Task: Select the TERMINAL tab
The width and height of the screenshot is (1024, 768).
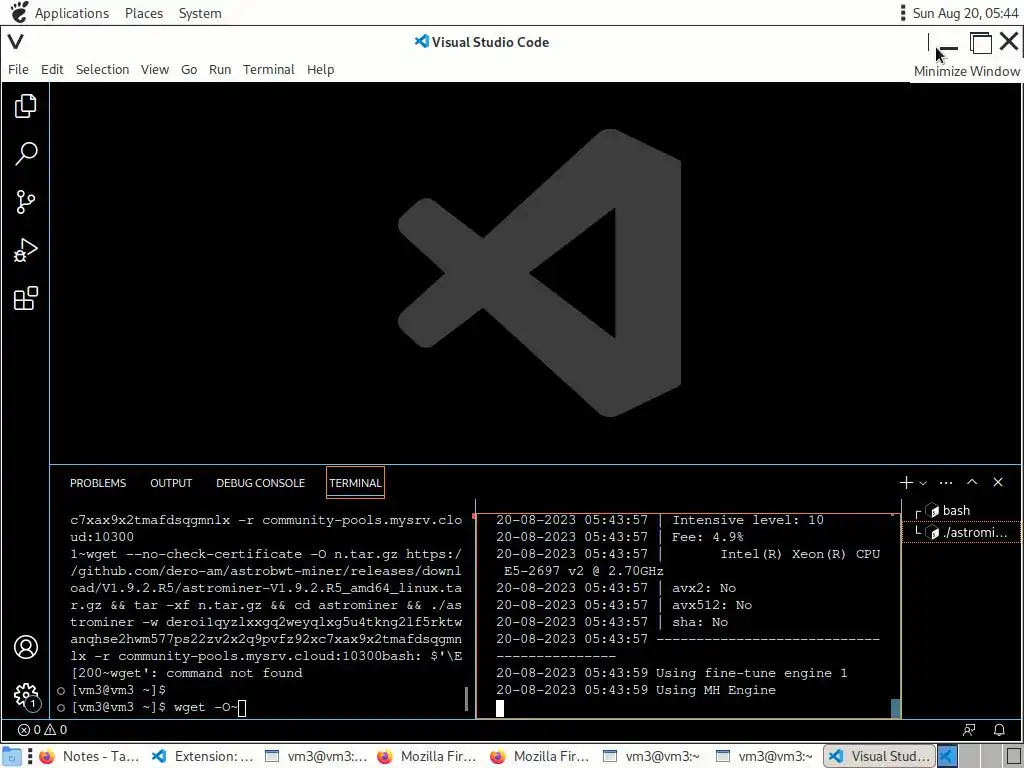Action: [x=355, y=483]
